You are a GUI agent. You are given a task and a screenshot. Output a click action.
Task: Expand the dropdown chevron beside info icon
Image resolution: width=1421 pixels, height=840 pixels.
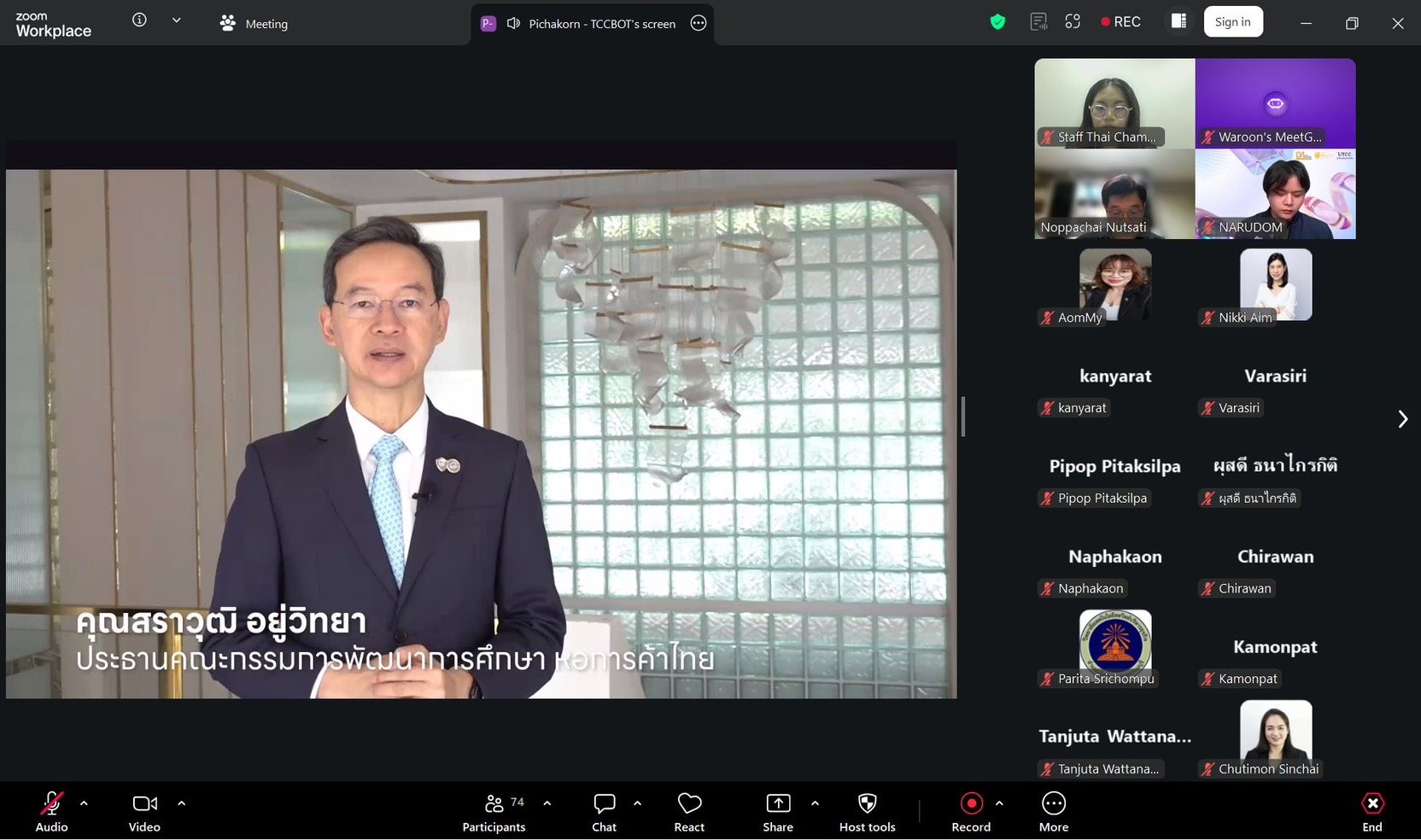tap(177, 20)
